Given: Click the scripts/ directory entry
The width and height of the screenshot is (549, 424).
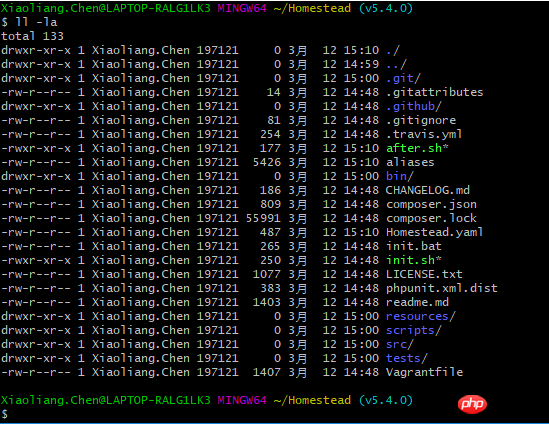Looking at the screenshot, I should 414,330.
